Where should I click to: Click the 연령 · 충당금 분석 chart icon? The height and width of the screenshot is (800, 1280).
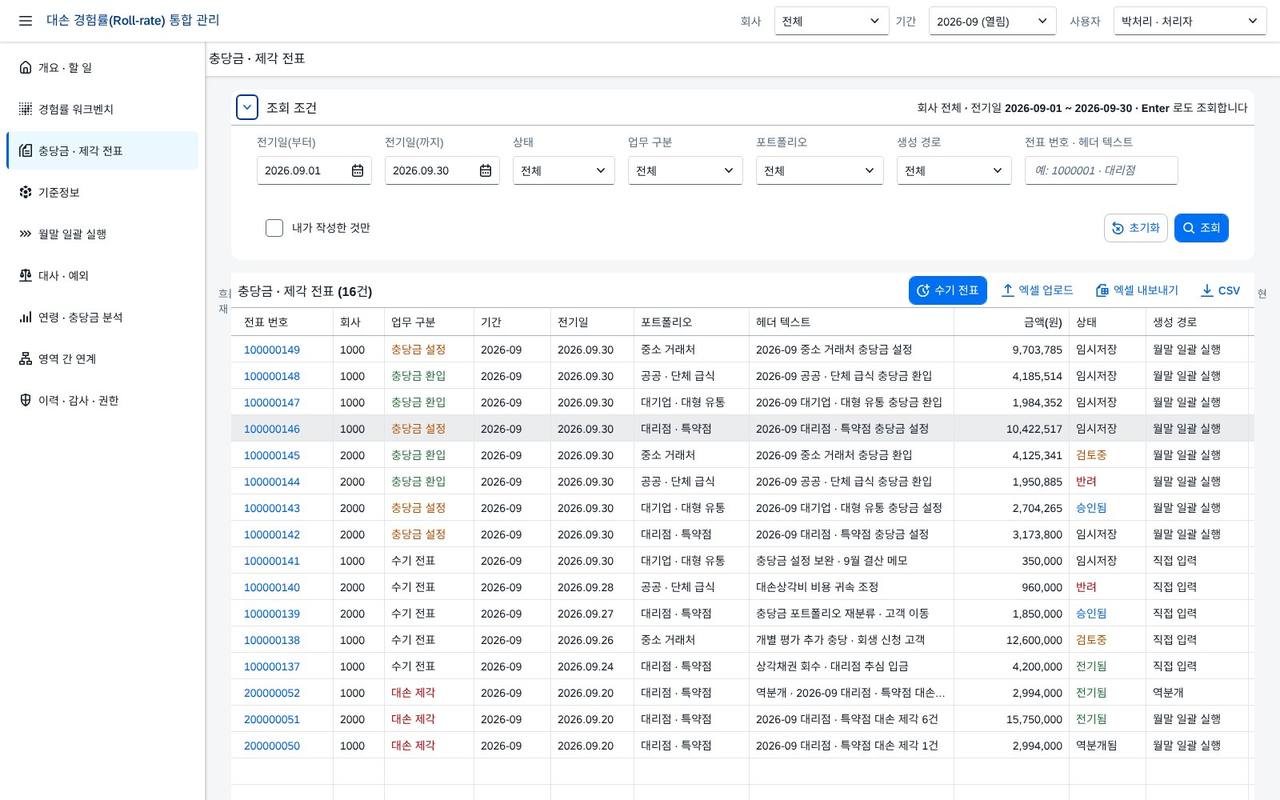pyautogui.click(x=25, y=317)
